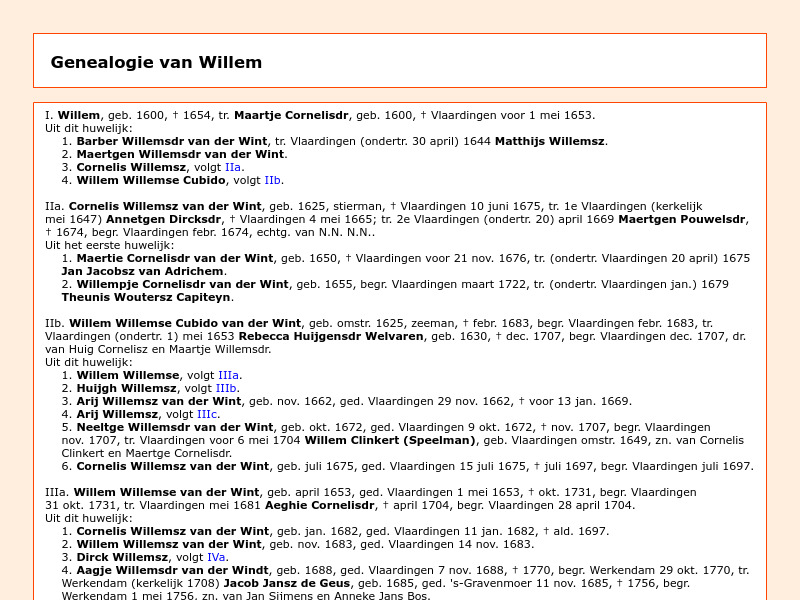Select Maartje Cornelisdr in the first entry
800x600 pixels.
click(x=290, y=115)
